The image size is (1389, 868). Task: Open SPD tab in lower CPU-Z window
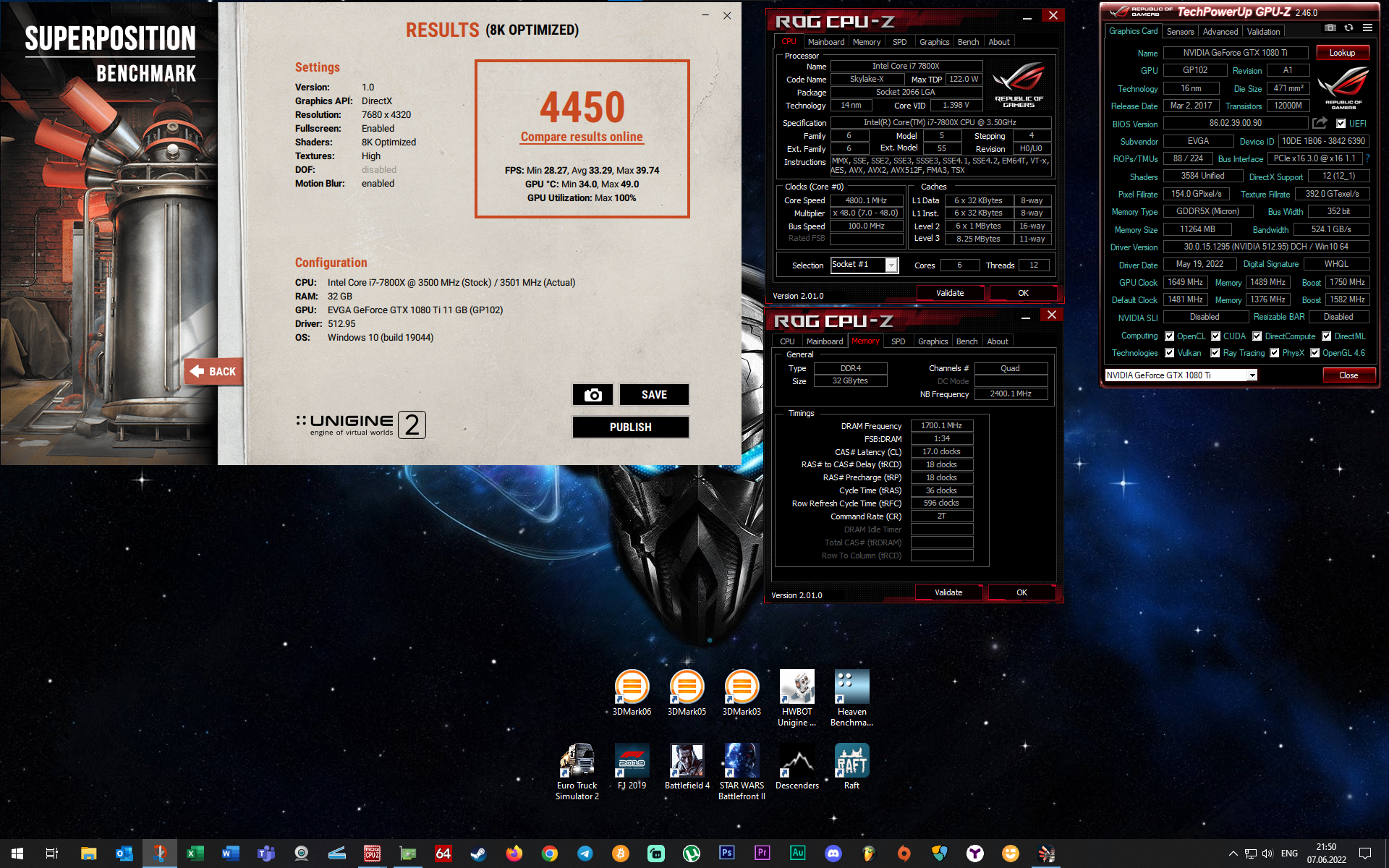click(x=898, y=341)
